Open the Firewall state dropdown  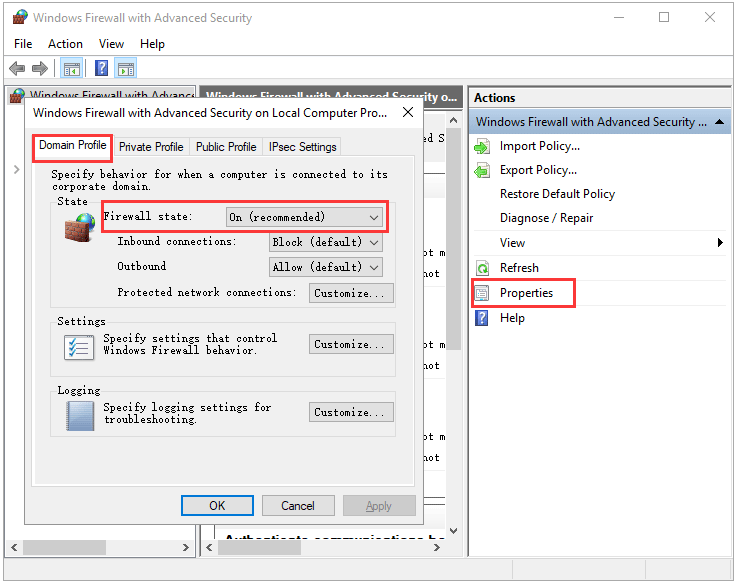304,217
